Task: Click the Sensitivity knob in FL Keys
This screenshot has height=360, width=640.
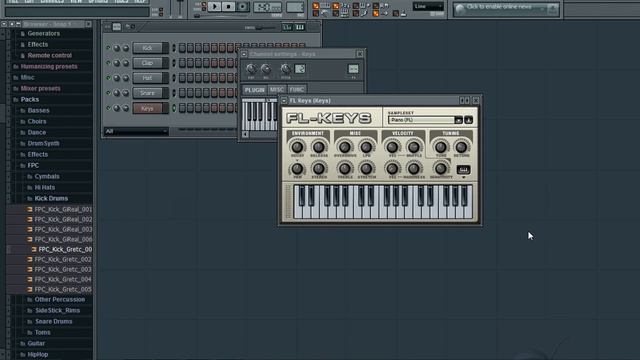Action: (x=440, y=168)
